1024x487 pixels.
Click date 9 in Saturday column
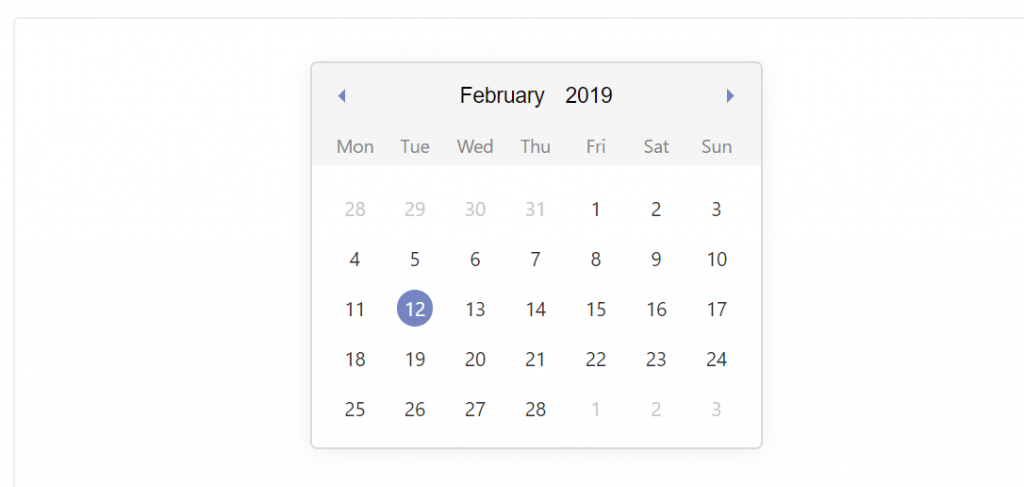(x=656, y=259)
